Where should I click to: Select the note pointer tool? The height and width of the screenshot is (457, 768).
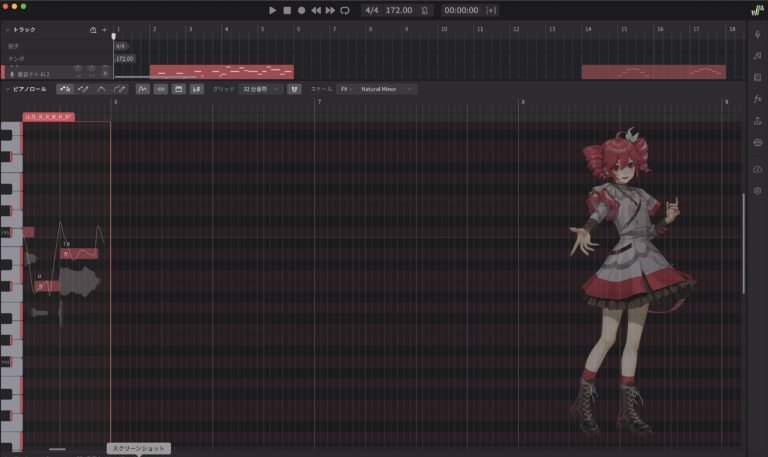65,89
